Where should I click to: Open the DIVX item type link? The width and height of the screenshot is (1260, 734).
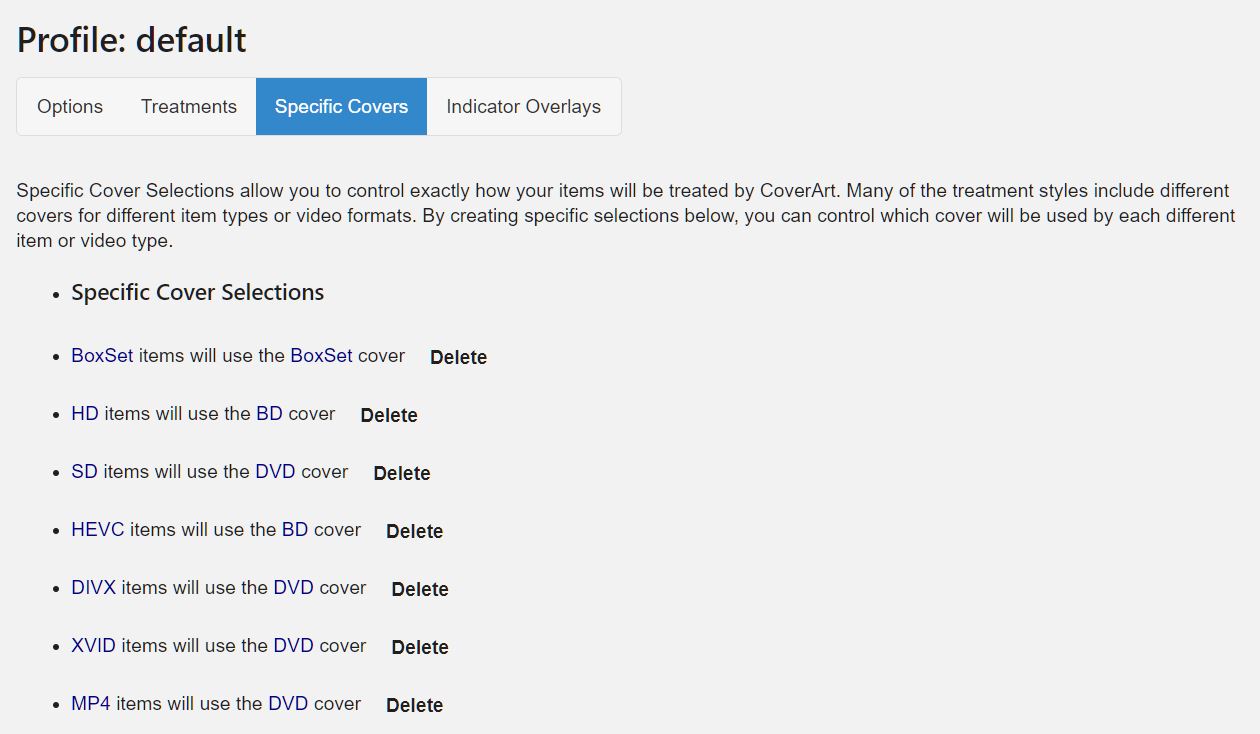[93, 587]
